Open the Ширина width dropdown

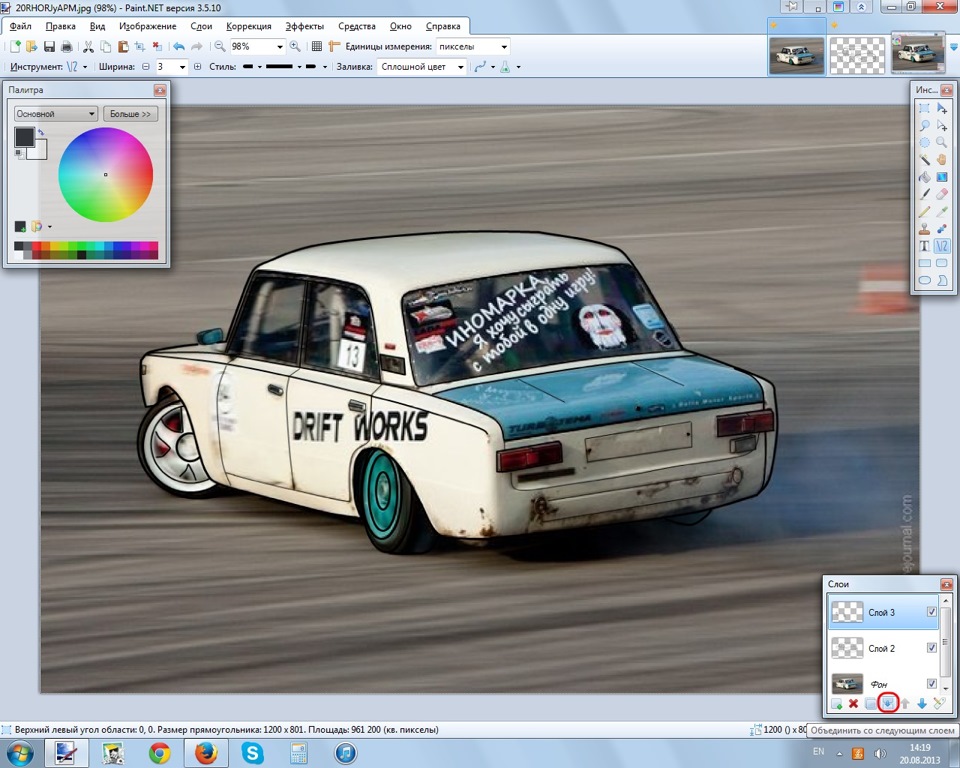pos(182,67)
